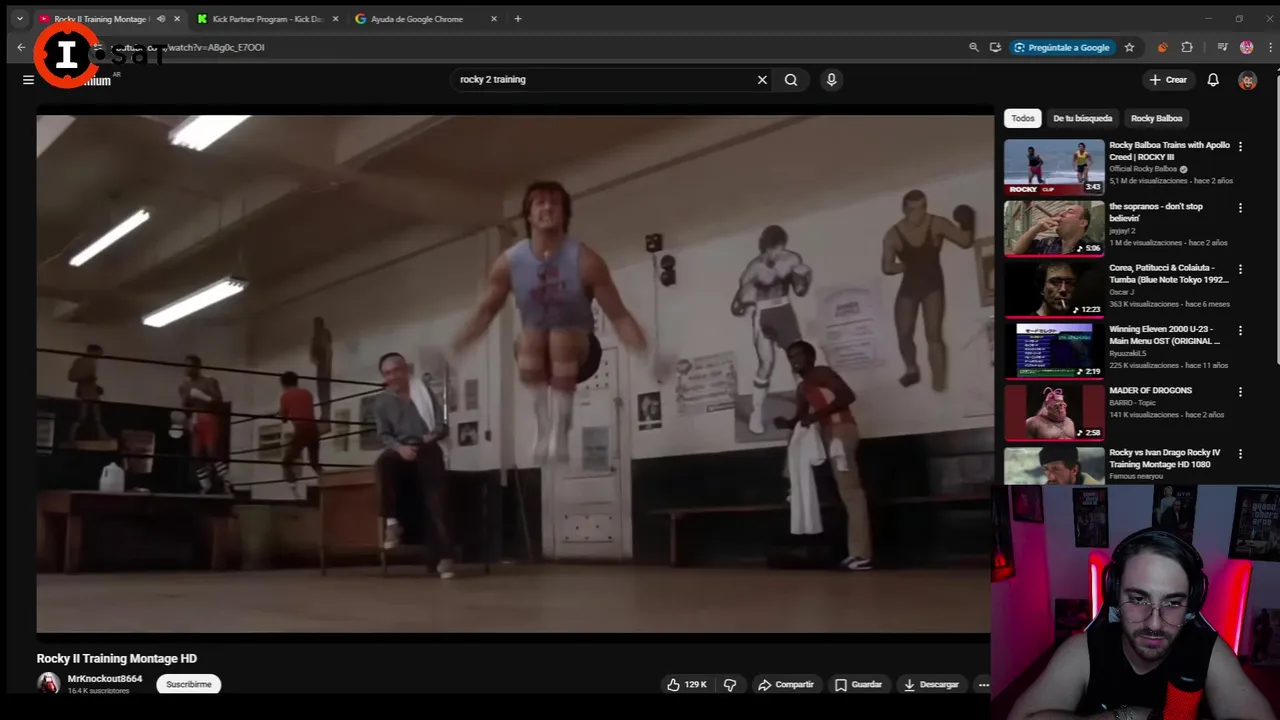1280x720 pixels.
Task: Select the Rocky Balboa filter chip
Action: (1156, 118)
